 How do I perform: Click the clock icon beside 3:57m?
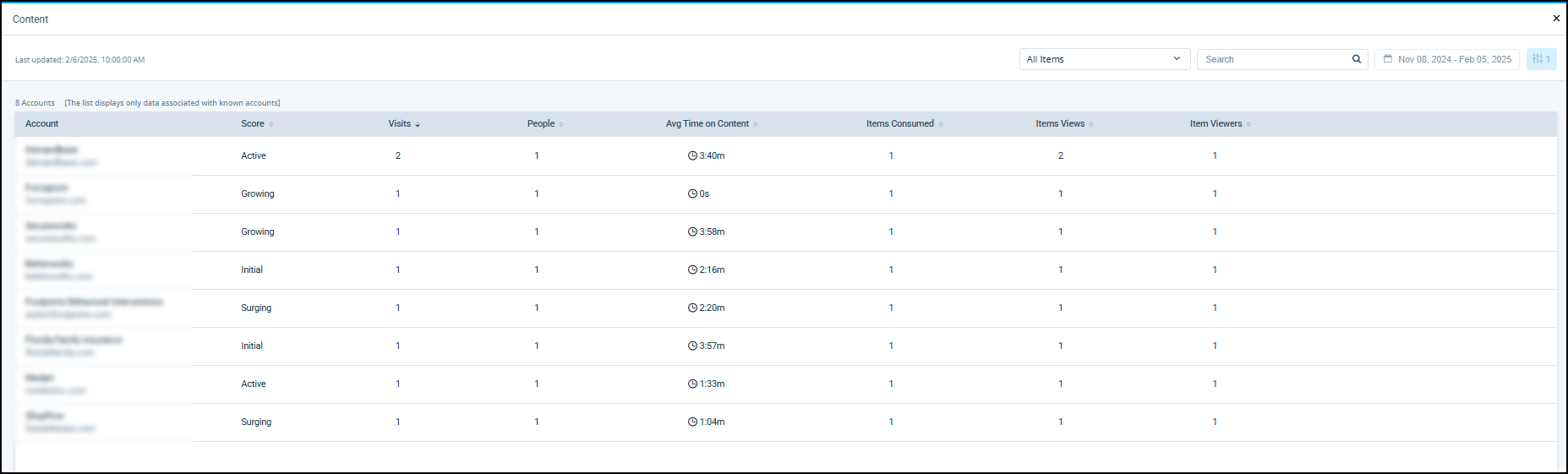coord(692,346)
